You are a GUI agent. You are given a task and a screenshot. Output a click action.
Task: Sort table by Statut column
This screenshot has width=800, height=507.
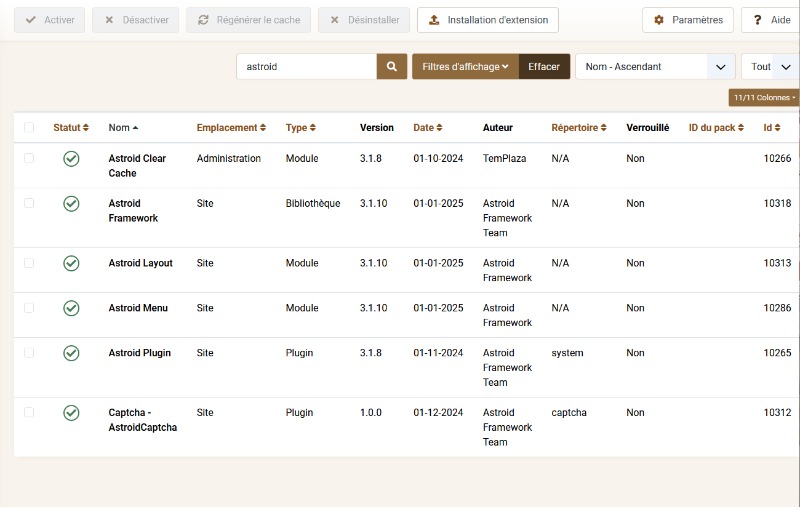tap(71, 128)
